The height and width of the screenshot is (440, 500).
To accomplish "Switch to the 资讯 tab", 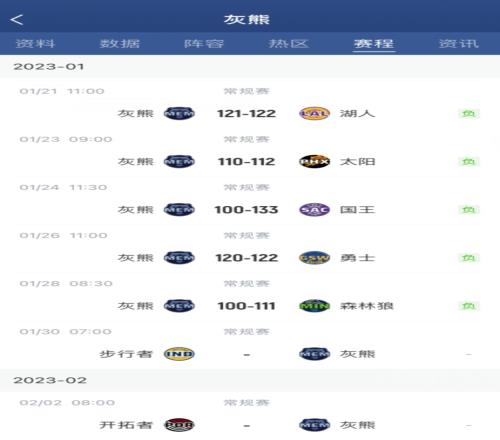I will click(459, 44).
